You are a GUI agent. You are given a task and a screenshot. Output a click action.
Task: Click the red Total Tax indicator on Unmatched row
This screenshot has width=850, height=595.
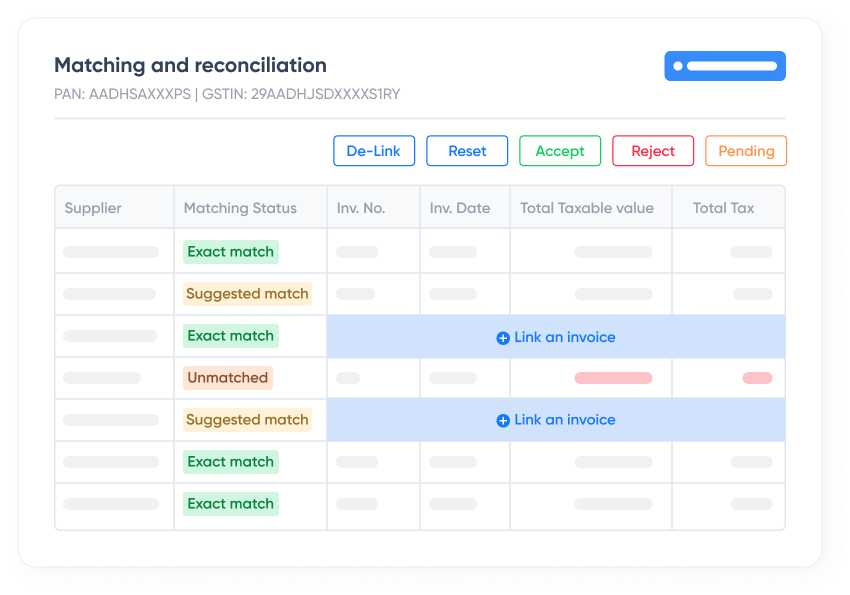point(757,378)
